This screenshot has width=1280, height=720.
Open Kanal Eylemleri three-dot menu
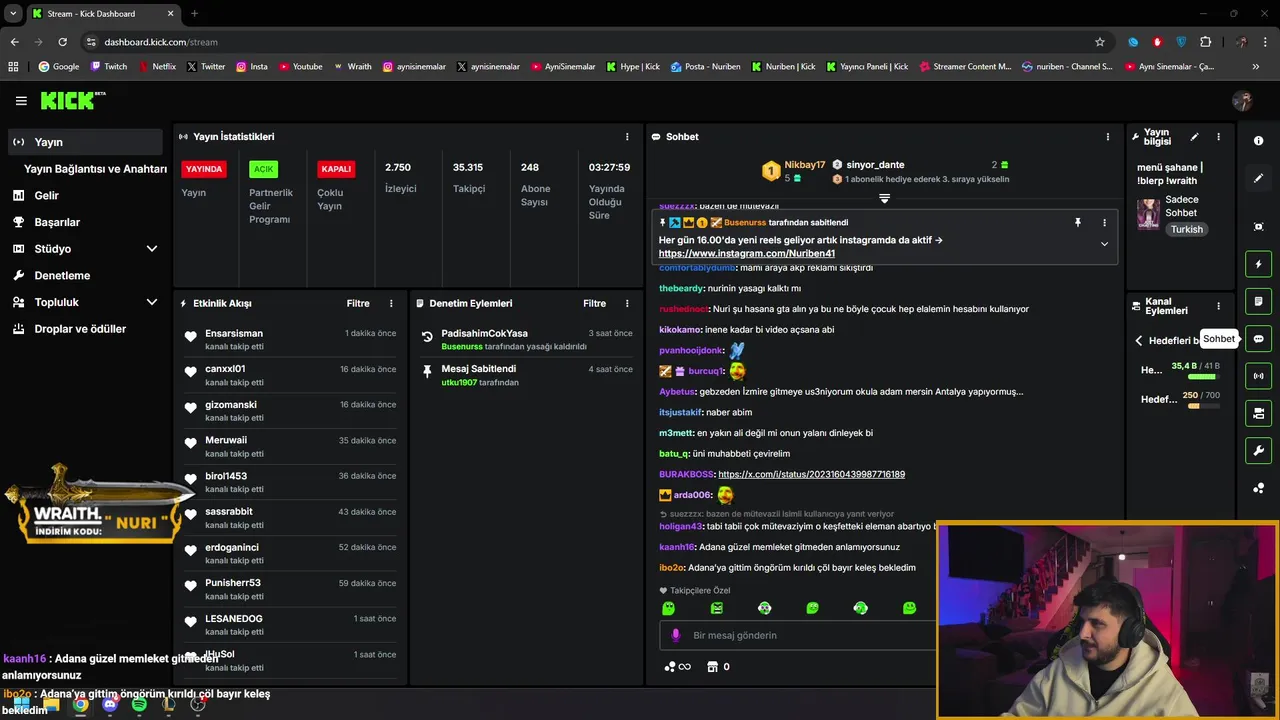click(1218, 307)
